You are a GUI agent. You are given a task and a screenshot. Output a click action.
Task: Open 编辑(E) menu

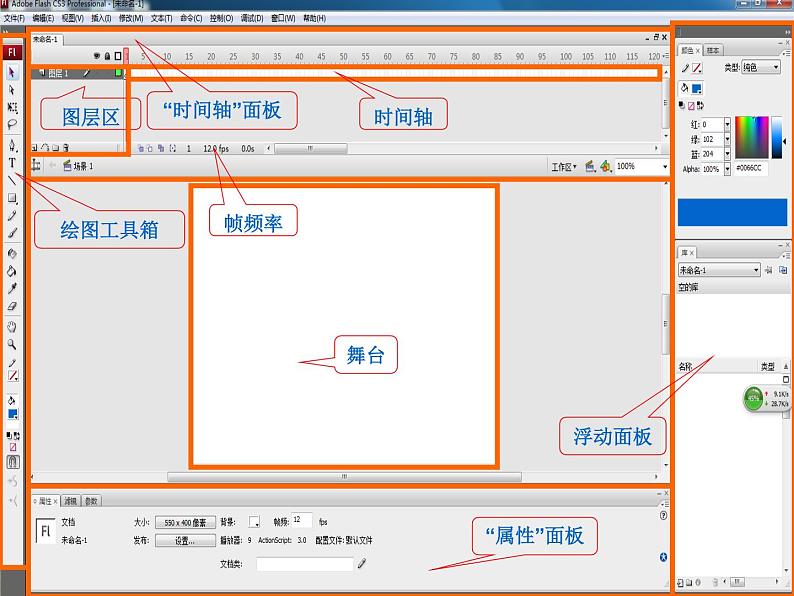pos(43,18)
